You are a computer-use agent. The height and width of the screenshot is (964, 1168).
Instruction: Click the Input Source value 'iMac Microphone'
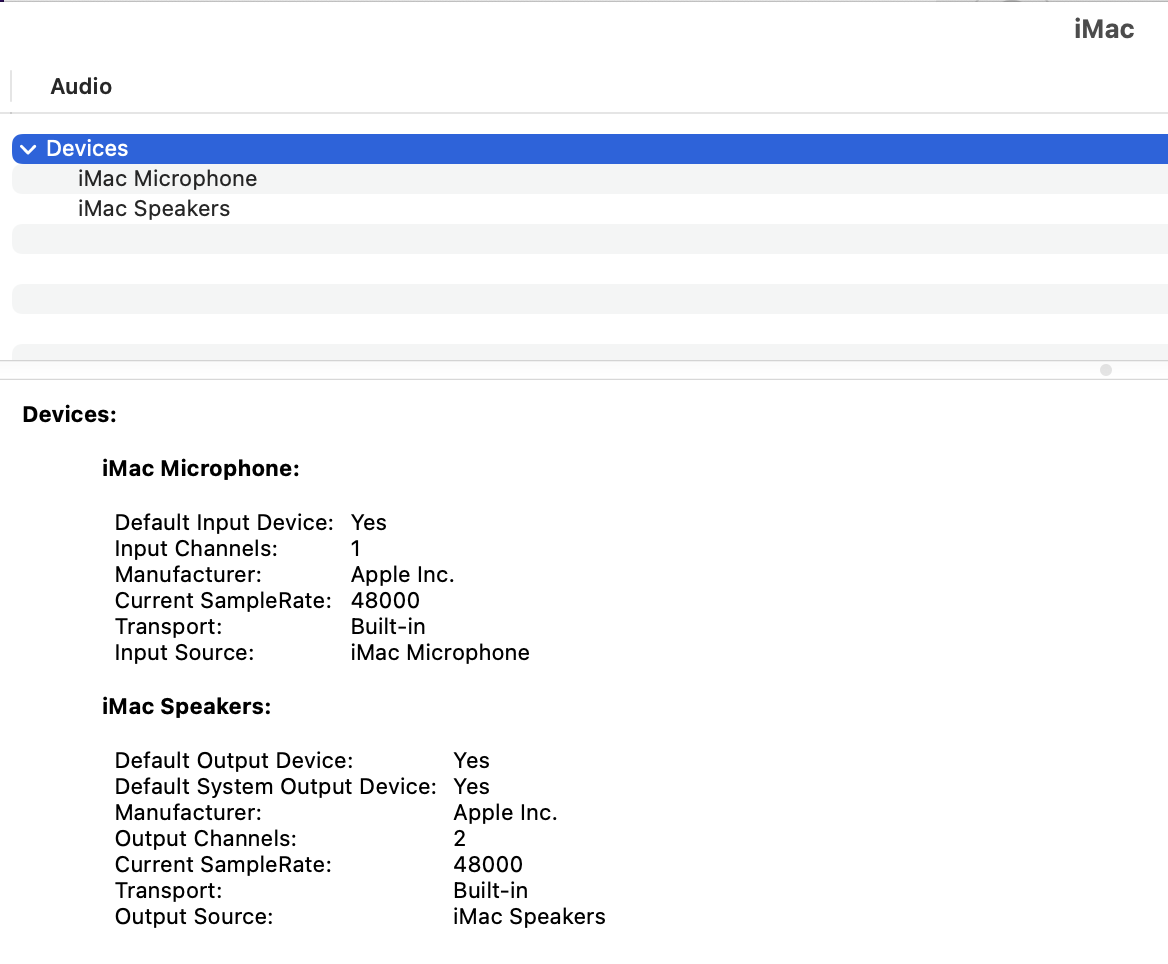click(440, 653)
